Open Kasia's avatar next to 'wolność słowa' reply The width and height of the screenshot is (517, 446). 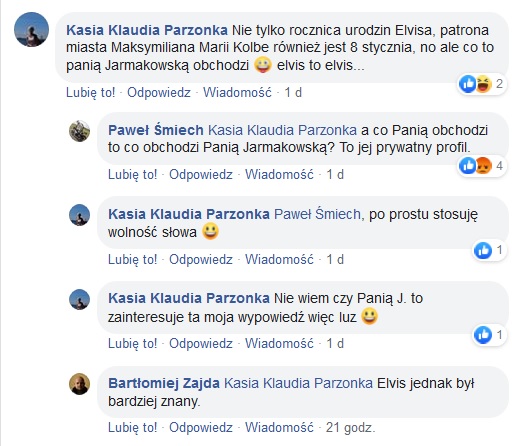79,215
